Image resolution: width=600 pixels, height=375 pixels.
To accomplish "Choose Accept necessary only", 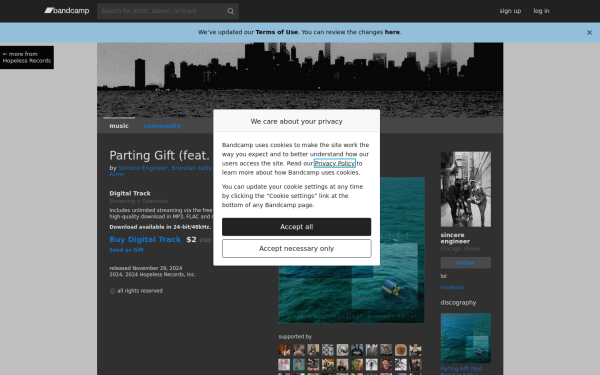I will [297, 249].
